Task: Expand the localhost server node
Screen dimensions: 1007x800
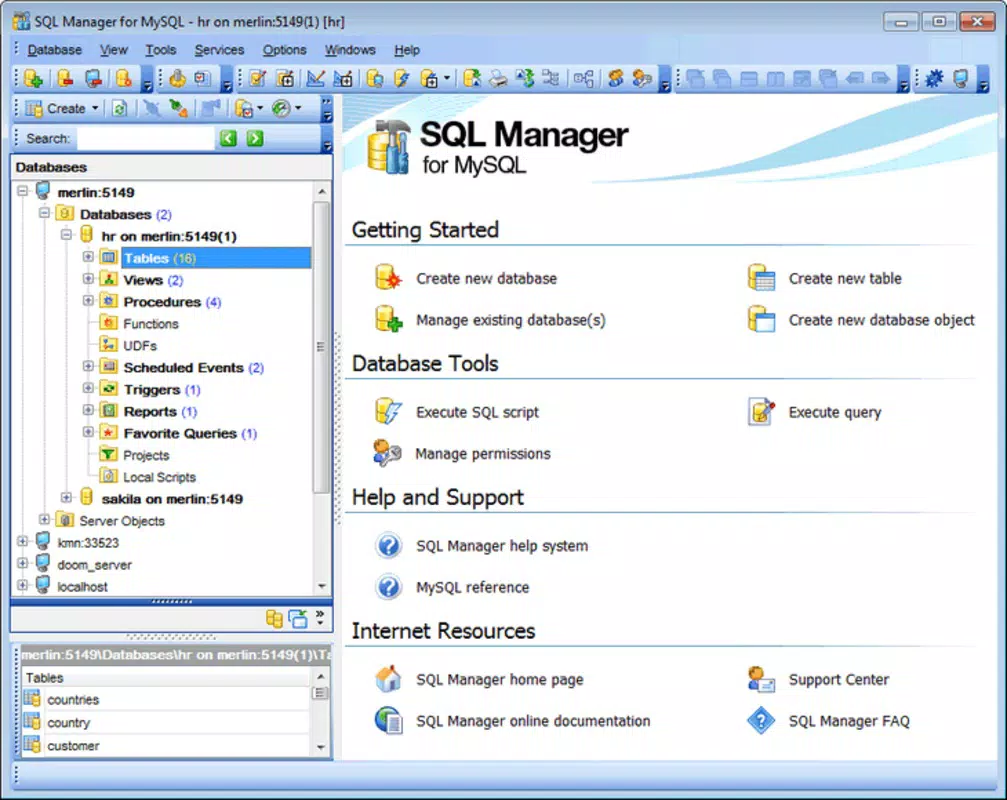Action: coord(22,585)
